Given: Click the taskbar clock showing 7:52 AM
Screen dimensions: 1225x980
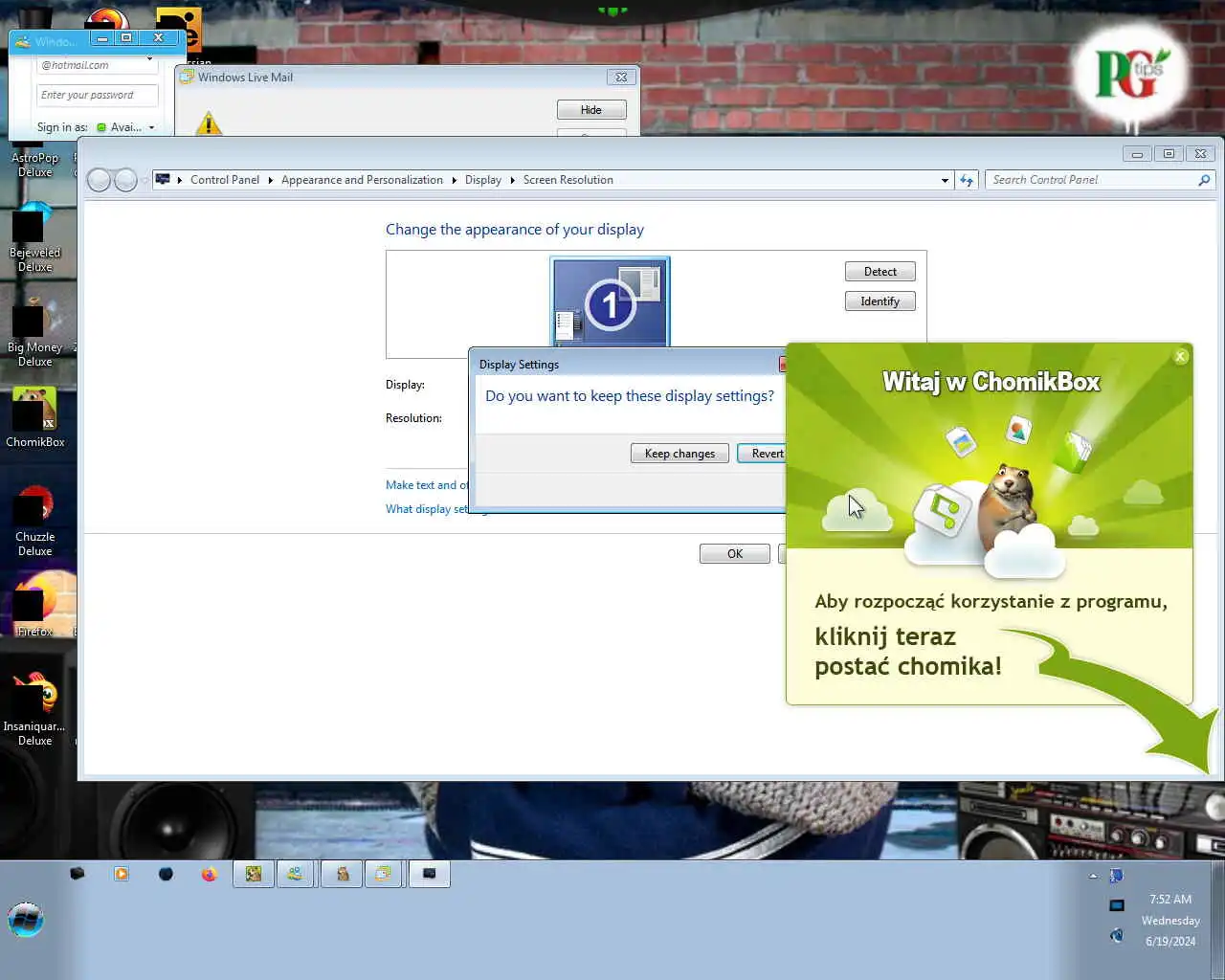Looking at the screenshot, I should (1170, 920).
